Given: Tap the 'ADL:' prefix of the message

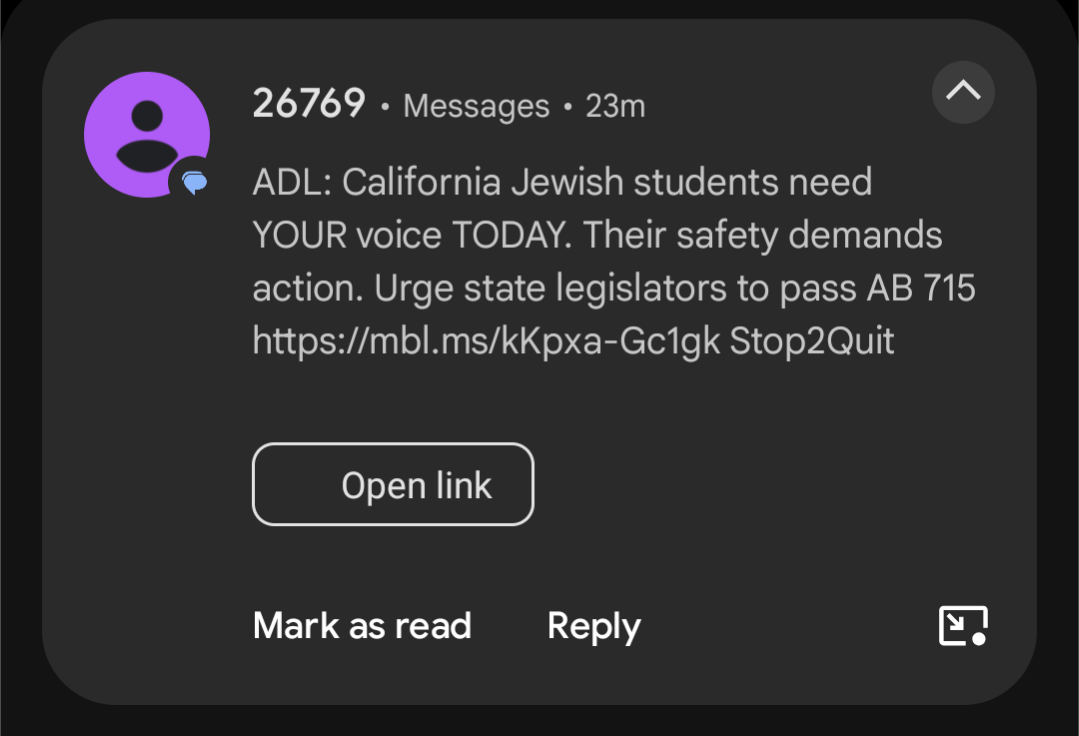Looking at the screenshot, I should [x=292, y=183].
